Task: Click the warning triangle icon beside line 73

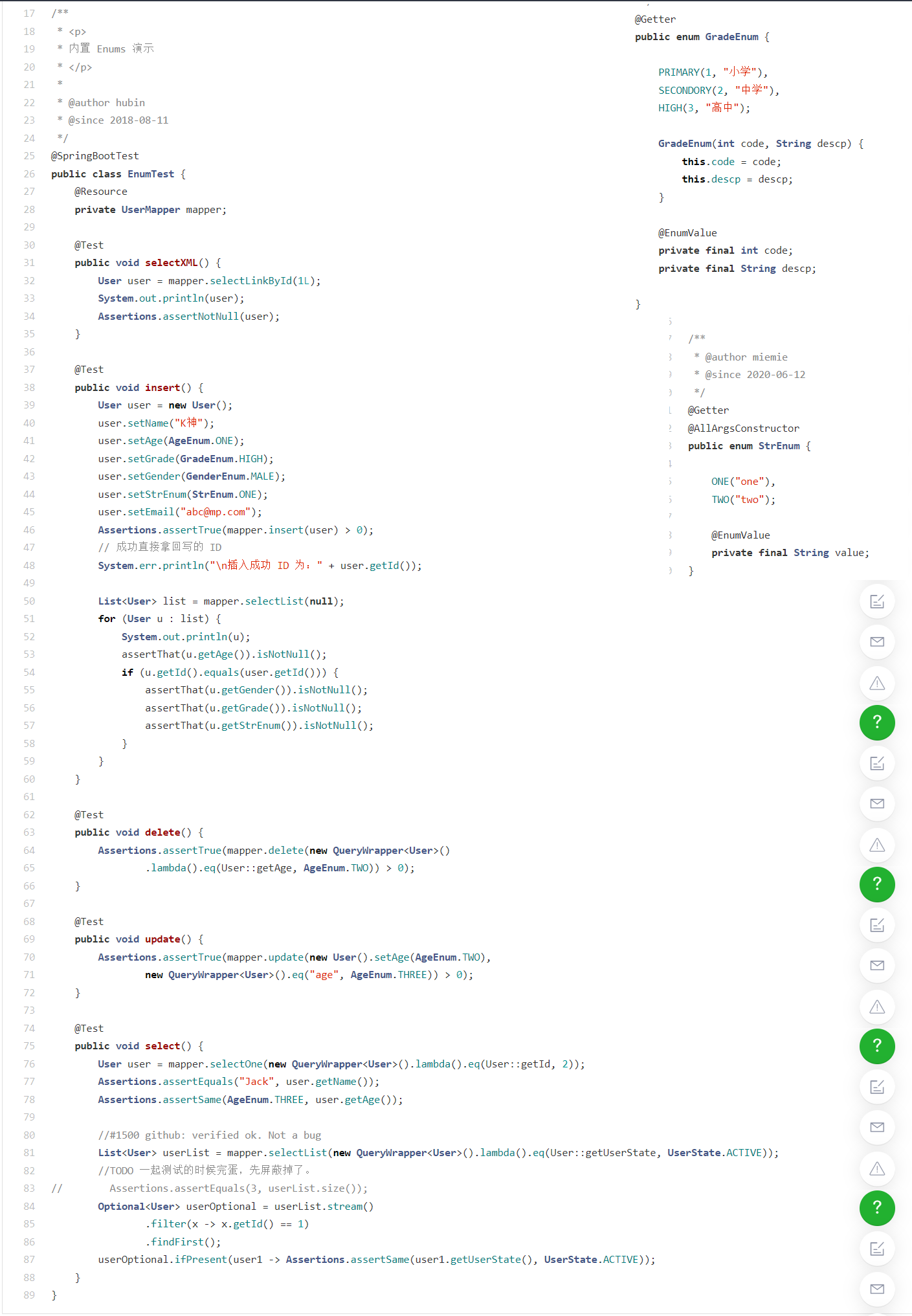Action: (877, 1007)
